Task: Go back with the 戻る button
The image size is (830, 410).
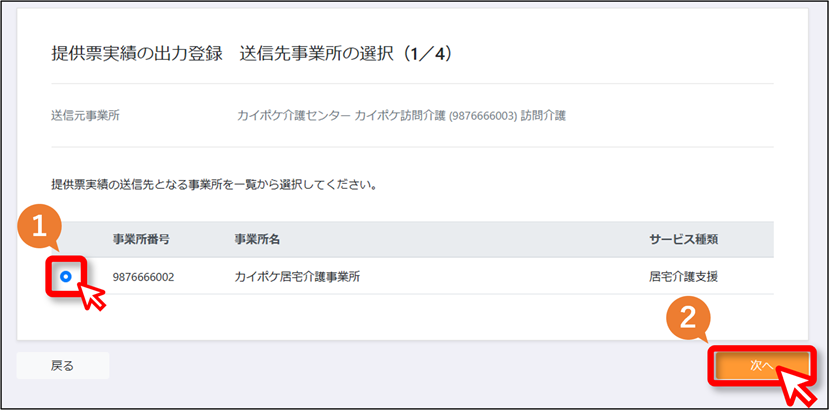Action: tap(62, 366)
